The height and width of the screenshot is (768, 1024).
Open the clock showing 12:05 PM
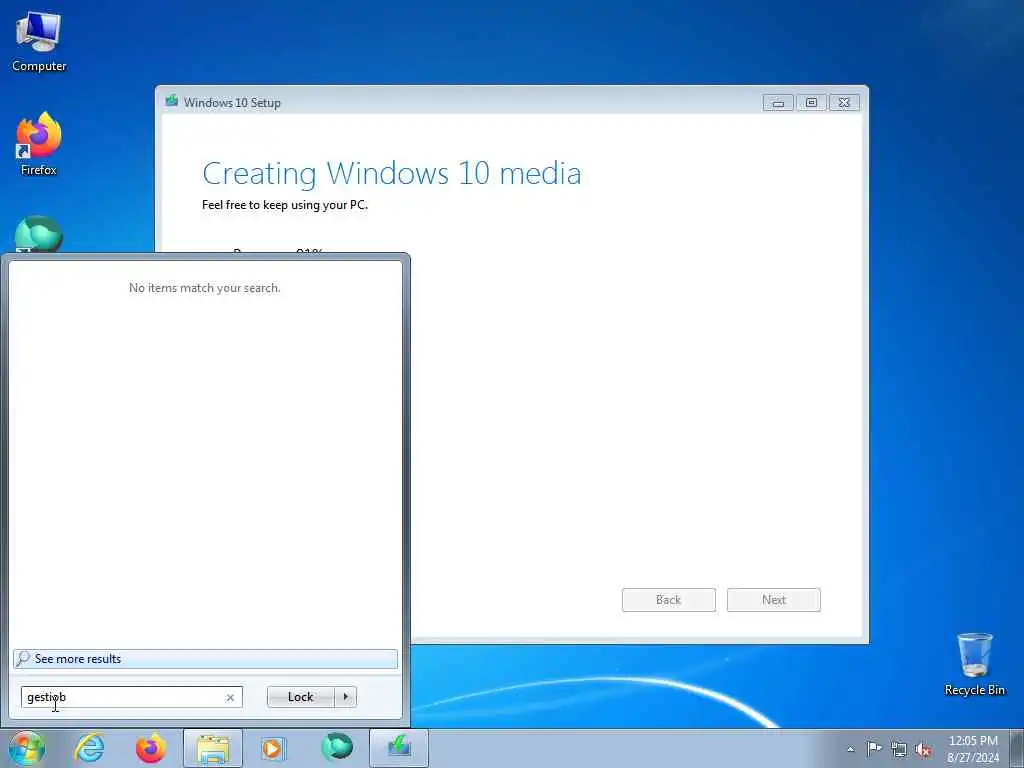coord(973,748)
